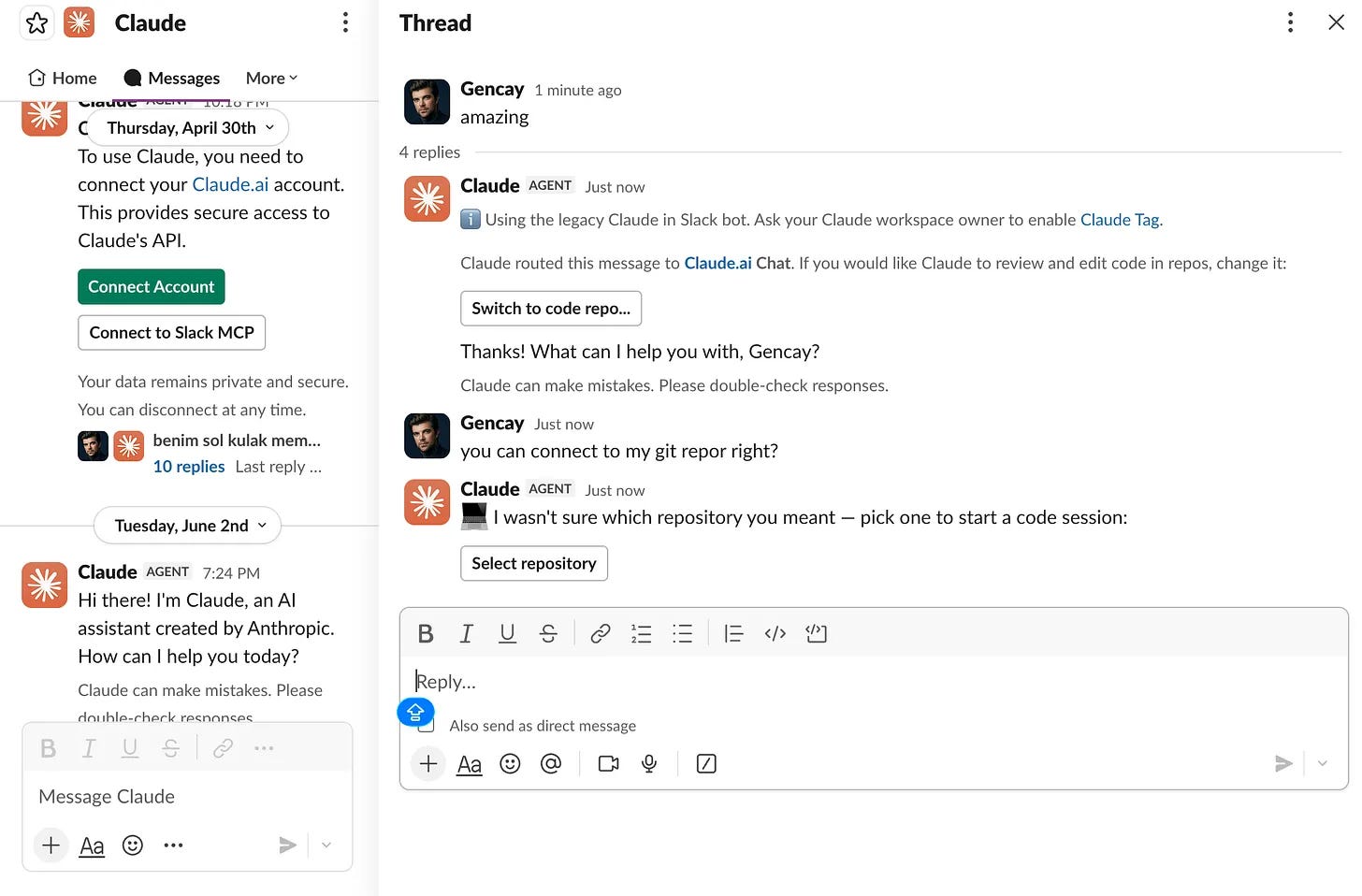Open send options arrow in thread reply

point(1323,764)
